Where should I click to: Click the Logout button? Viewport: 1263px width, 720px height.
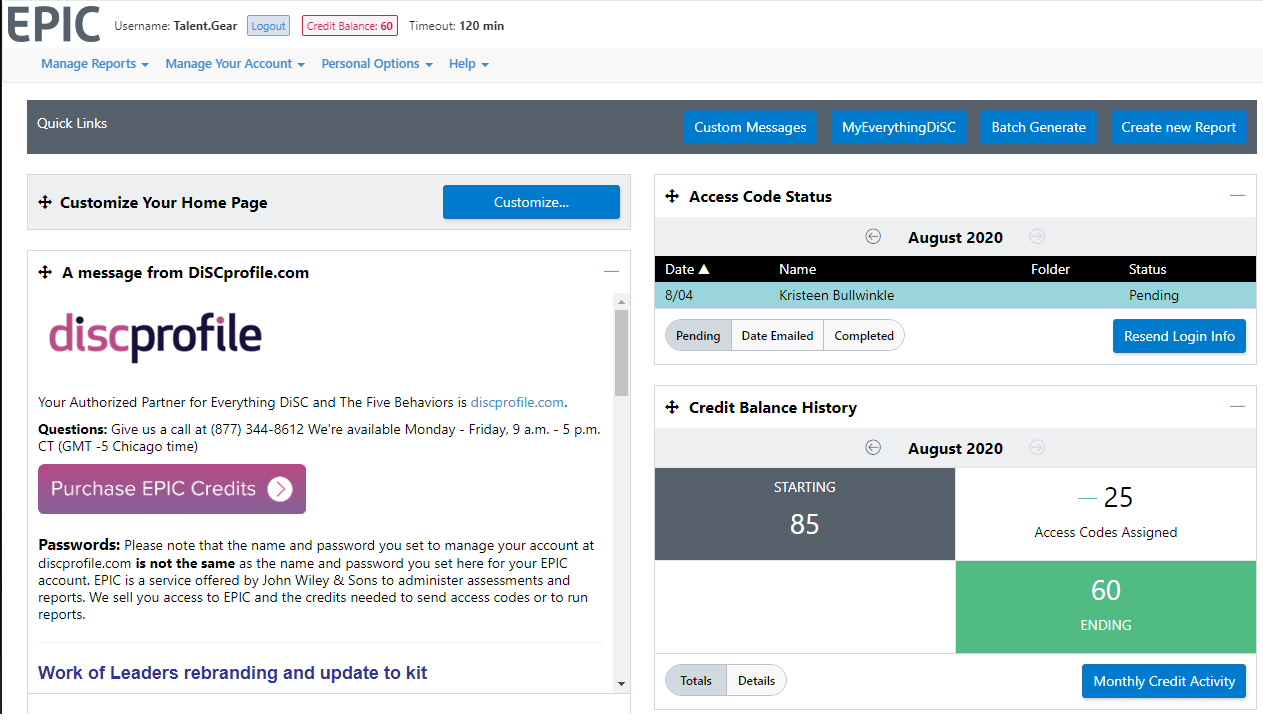coord(269,26)
